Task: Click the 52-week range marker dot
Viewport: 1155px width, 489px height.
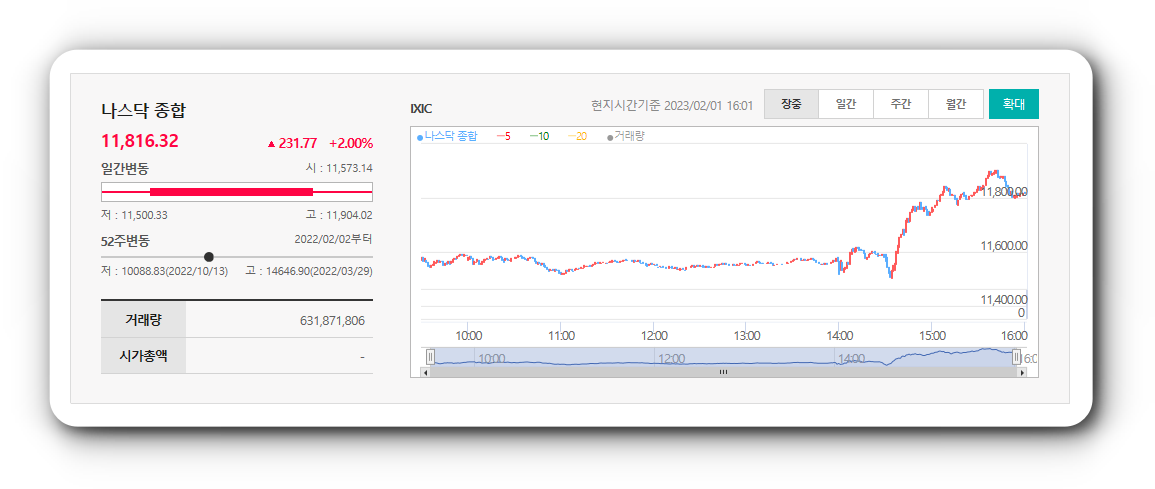Action: (208, 256)
